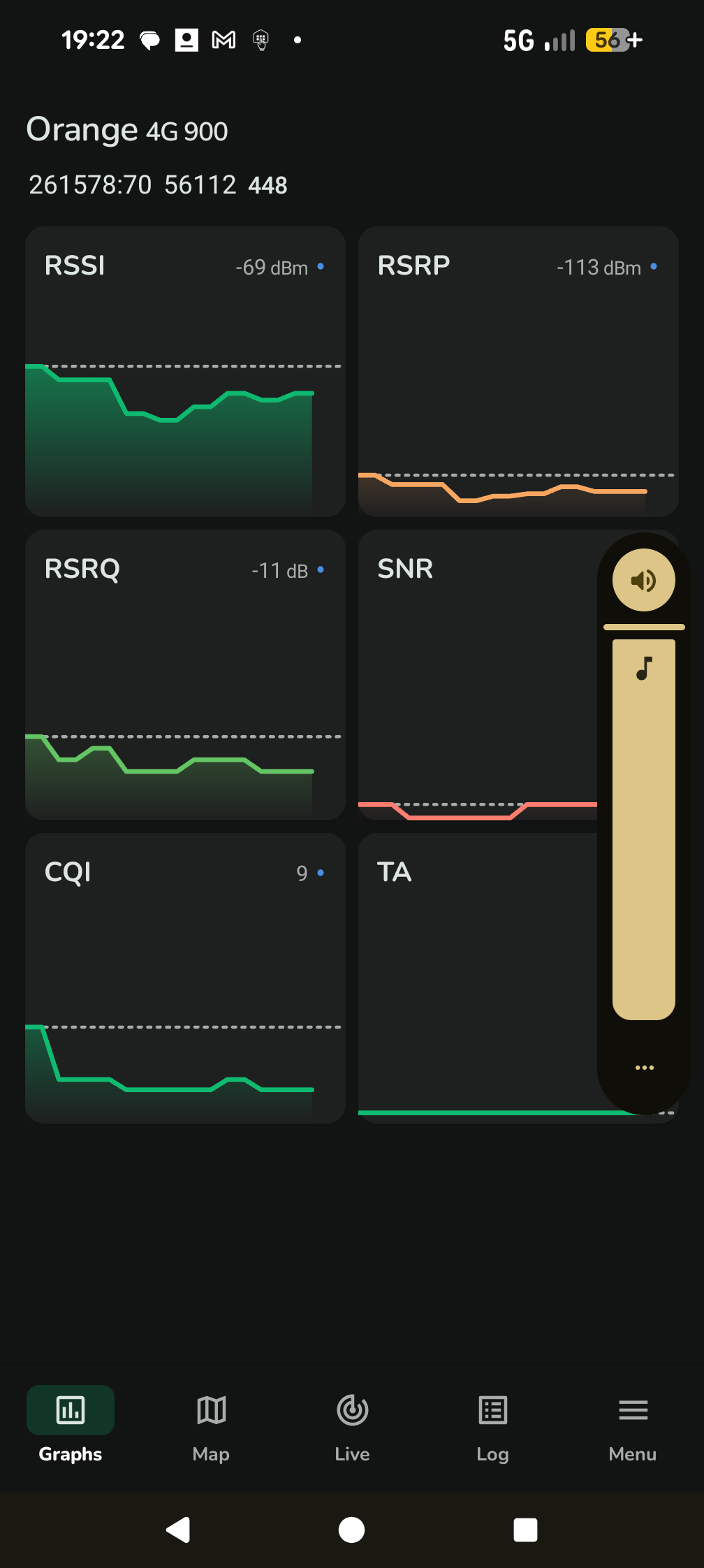Open the RSSI graph card
This screenshot has width=704, height=1568.
coord(185,372)
